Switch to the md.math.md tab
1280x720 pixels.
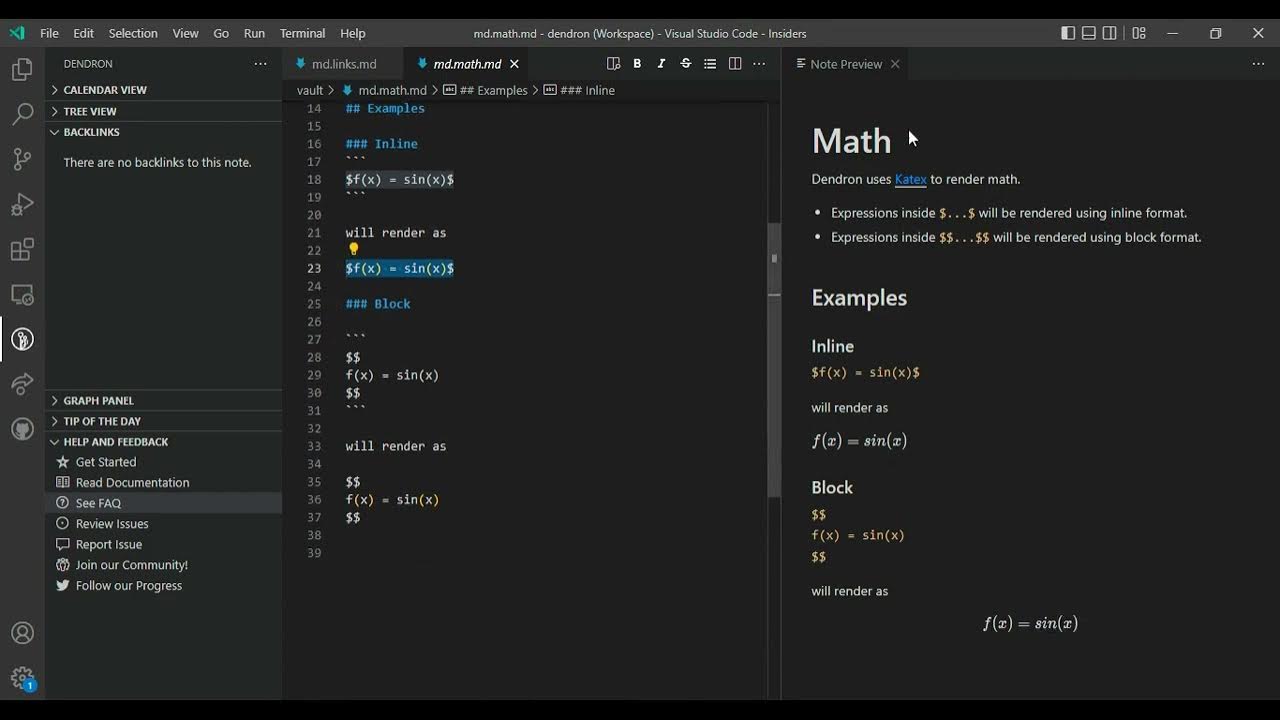466,64
